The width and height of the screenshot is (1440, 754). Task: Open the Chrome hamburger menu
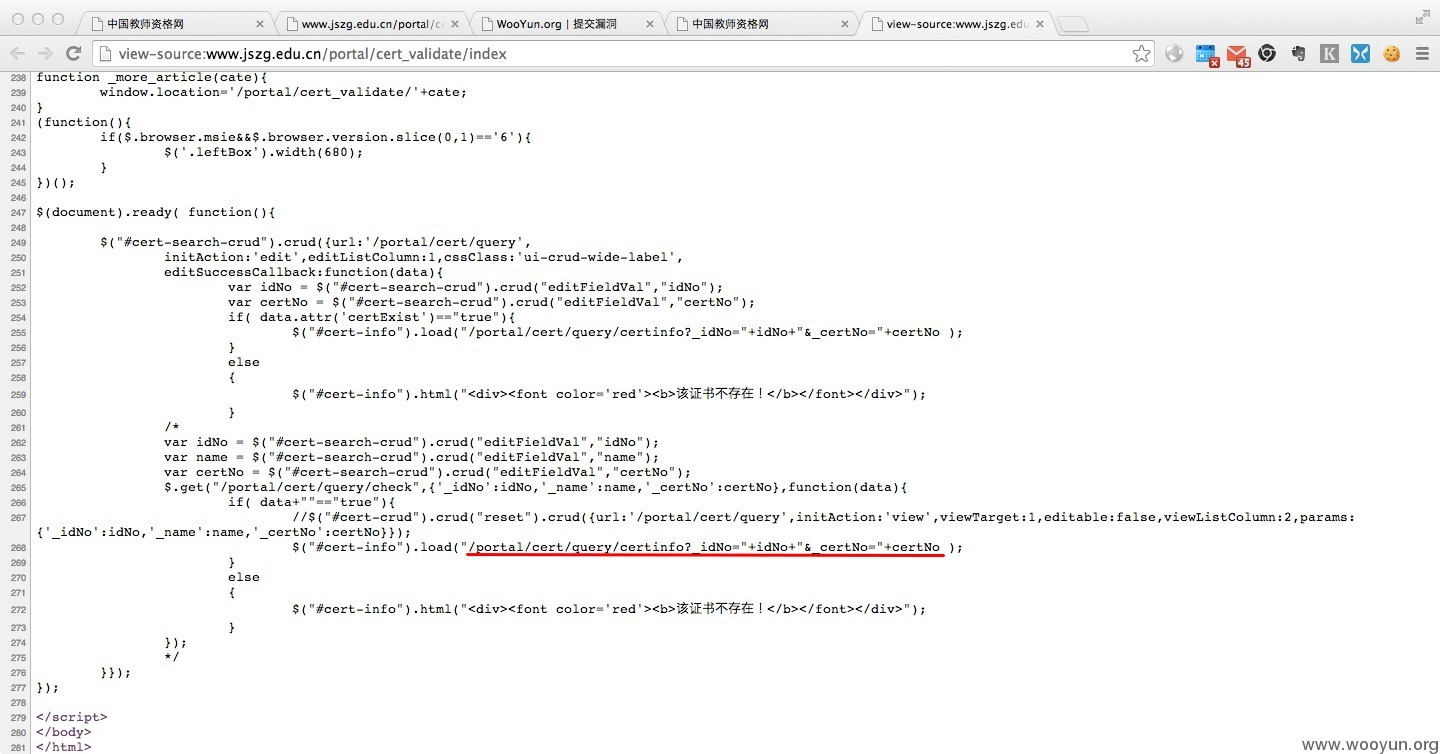tap(1422, 54)
